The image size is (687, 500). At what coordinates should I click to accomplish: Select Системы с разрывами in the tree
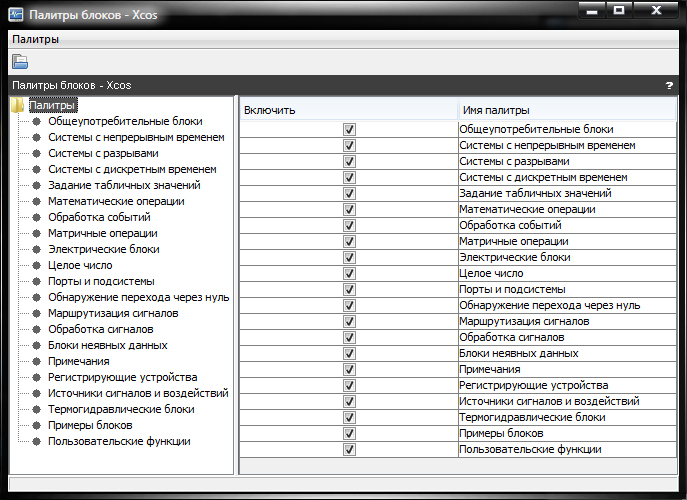point(103,153)
